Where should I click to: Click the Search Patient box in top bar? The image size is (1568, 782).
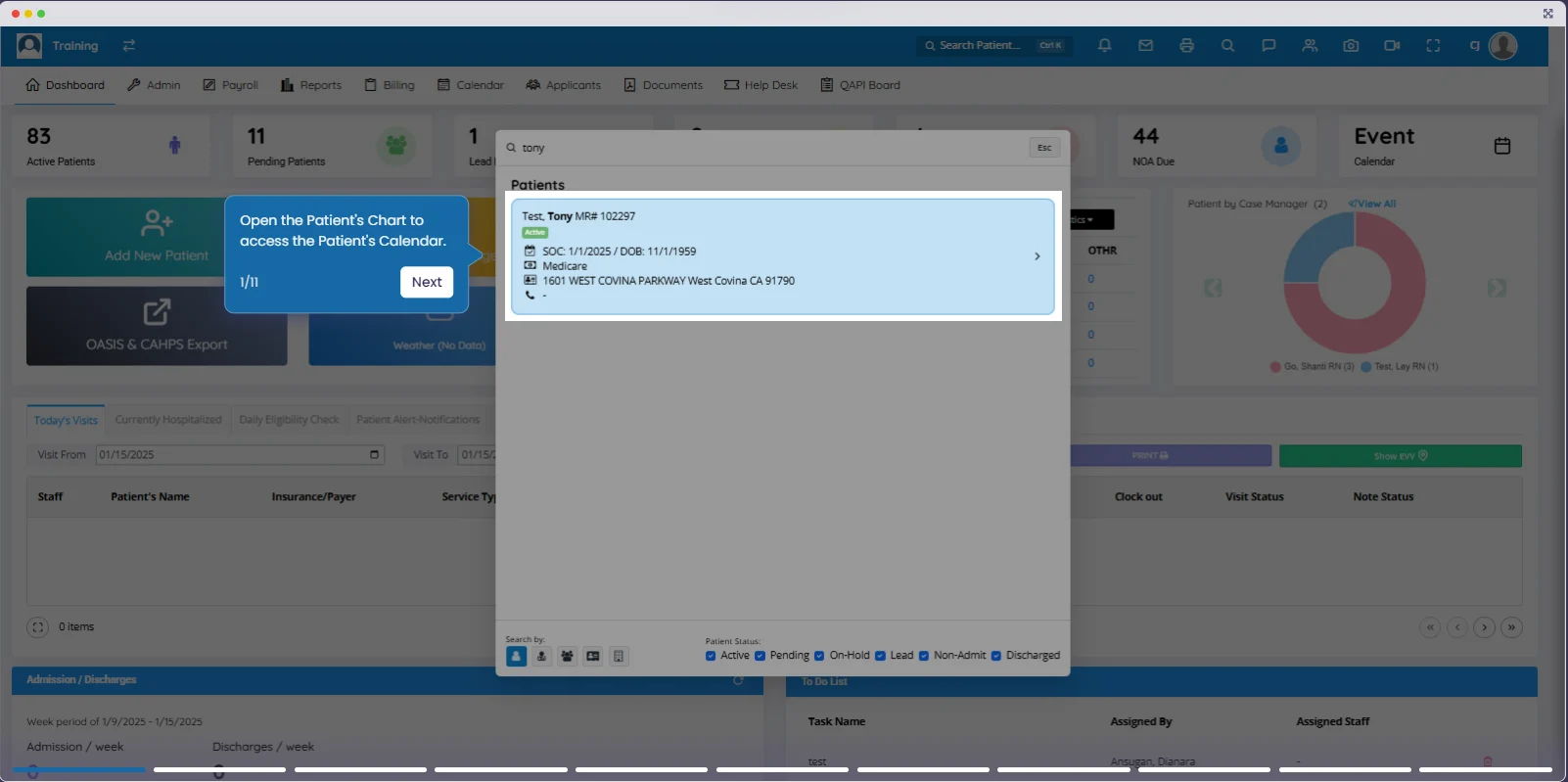click(993, 45)
